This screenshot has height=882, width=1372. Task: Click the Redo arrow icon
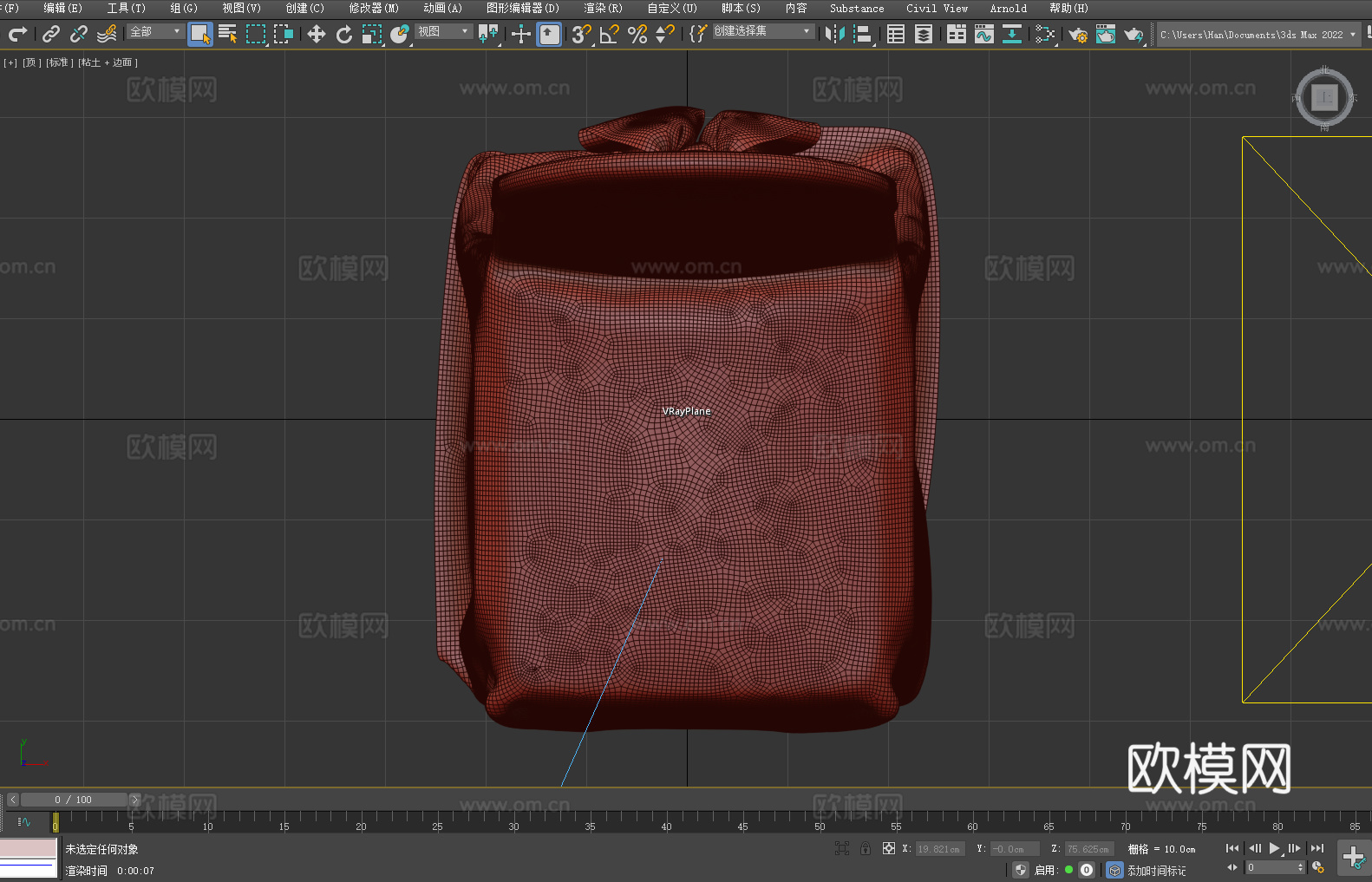tap(17, 34)
